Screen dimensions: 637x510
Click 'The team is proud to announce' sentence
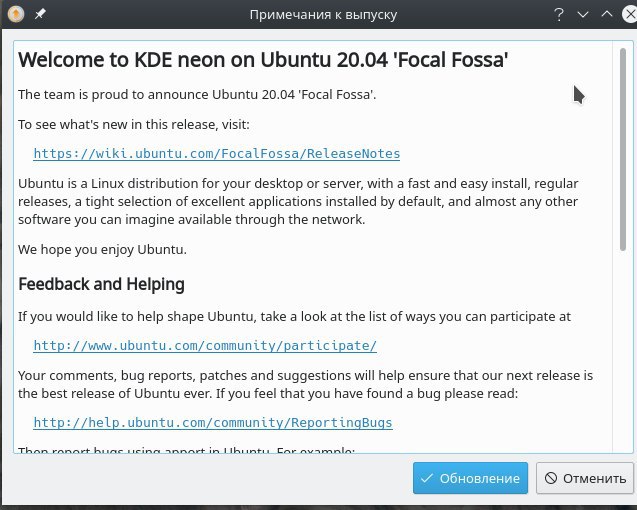pos(197,94)
